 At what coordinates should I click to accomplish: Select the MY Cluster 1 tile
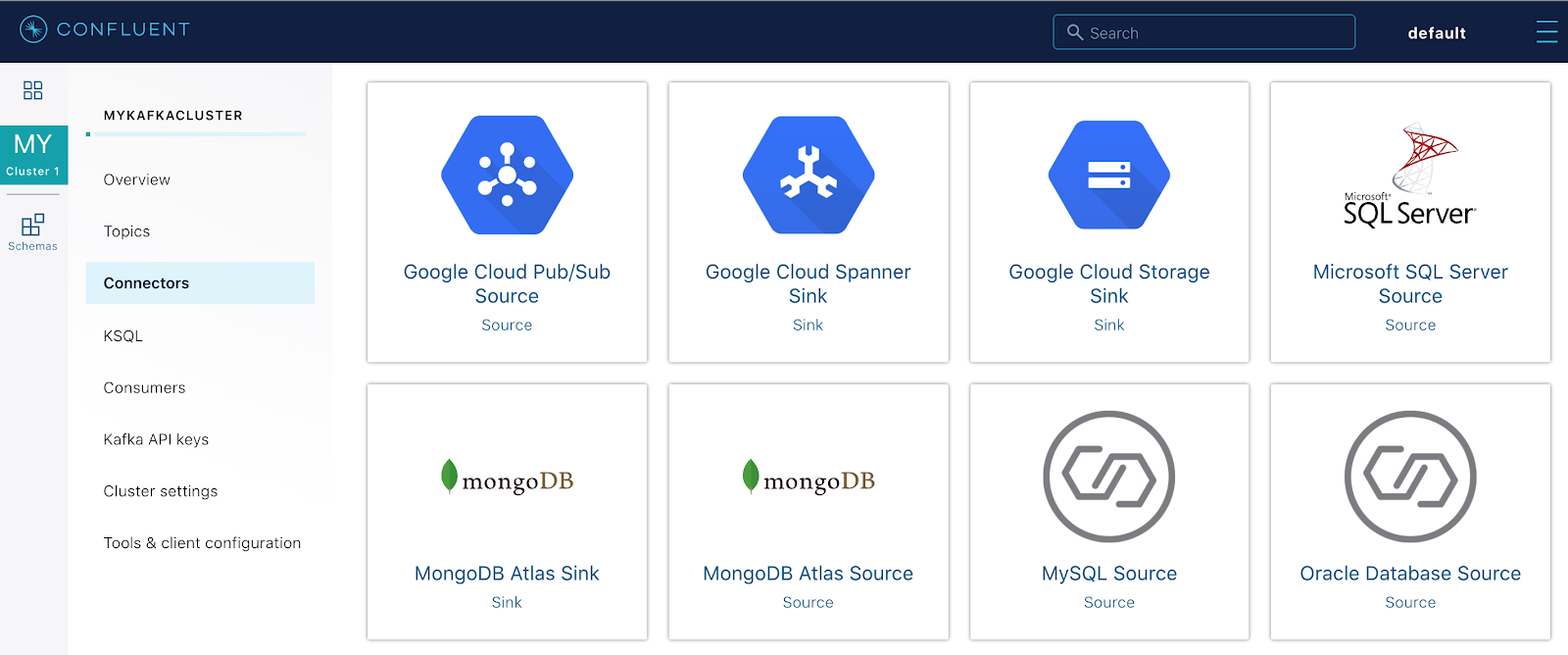(33, 155)
